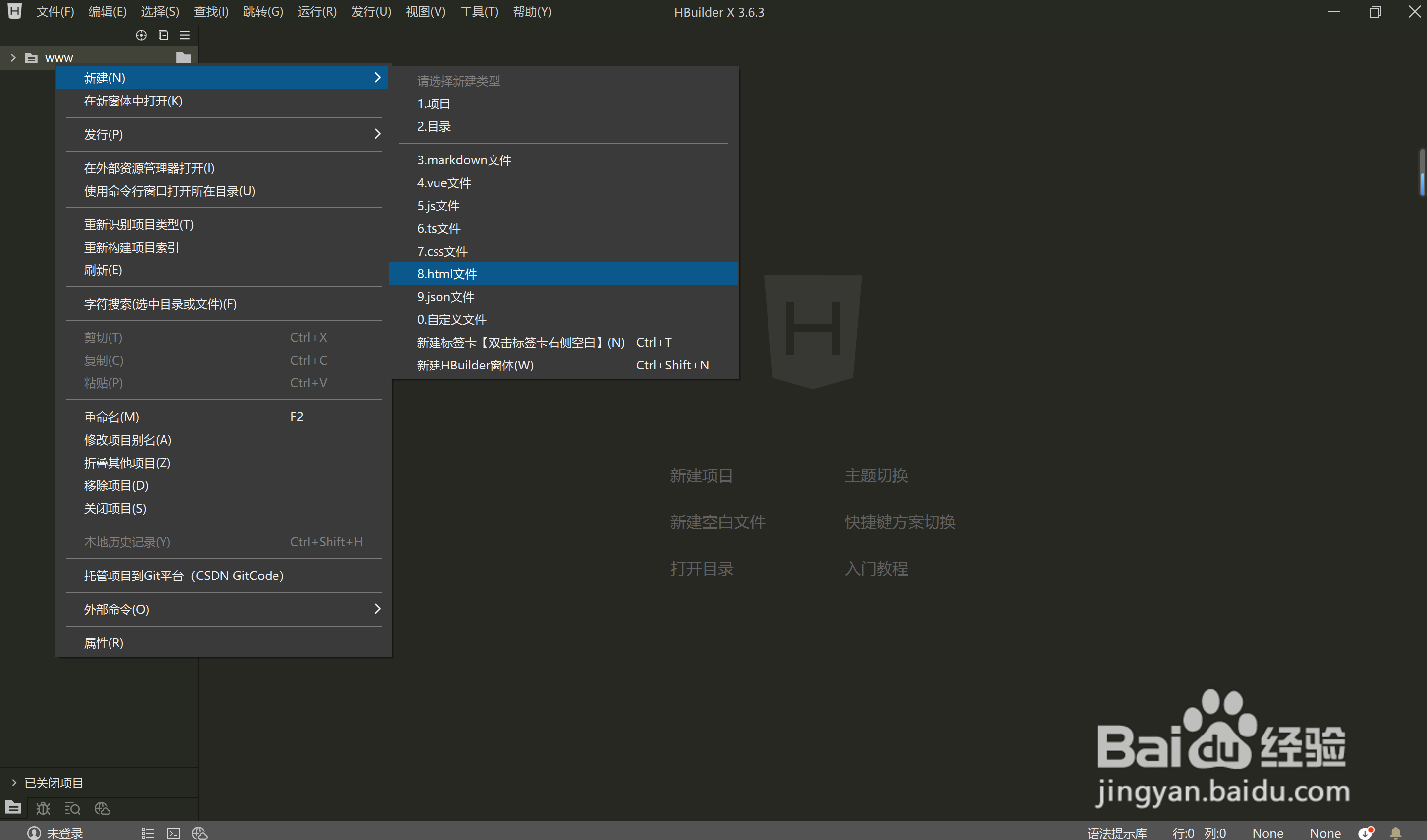Choose 0.自定义文件 option
This screenshot has width=1427, height=840.
[x=563, y=319]
